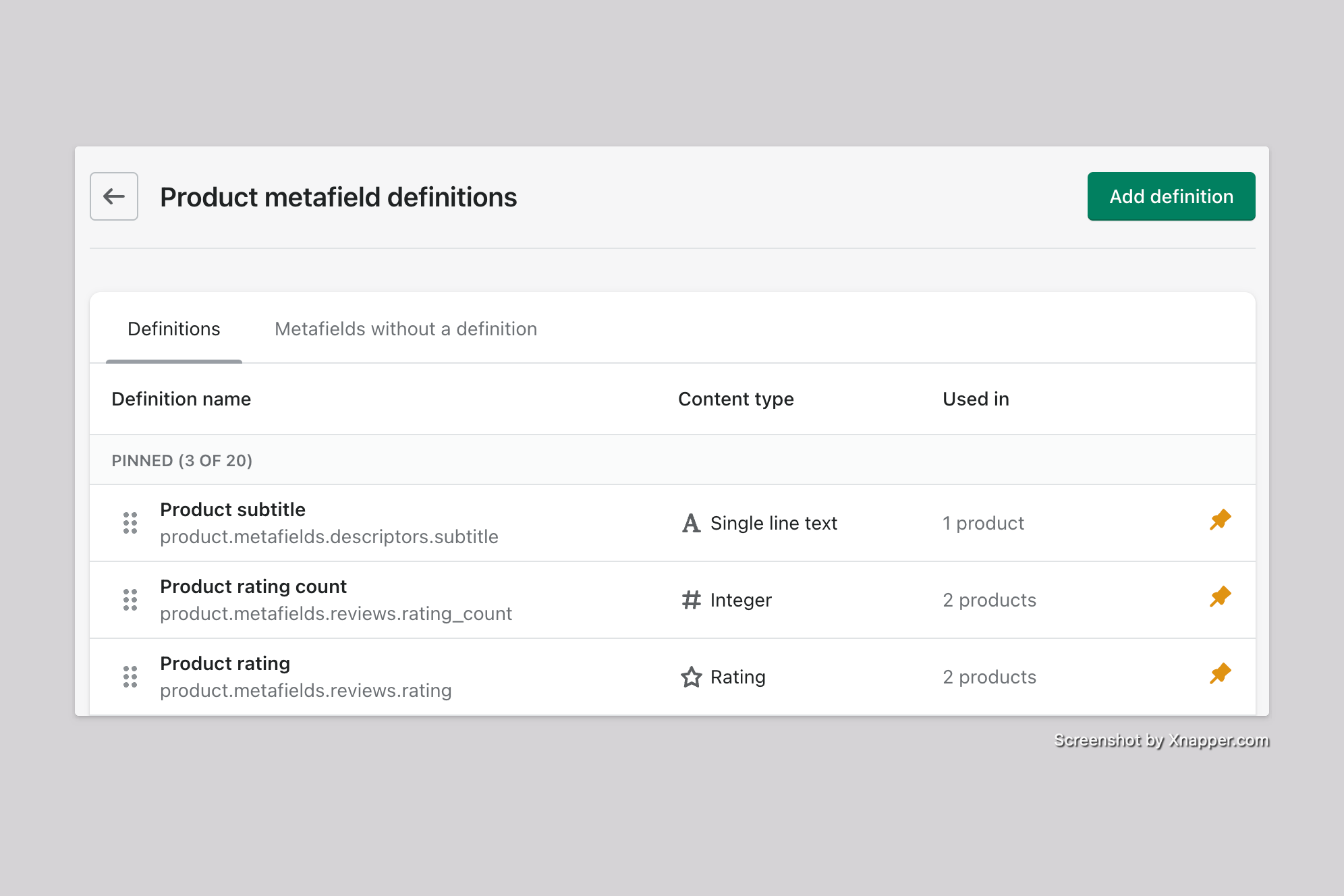Grab the Product rating drag handle
Image resolution: width=1344 pixels, height=896 pixels.
(130, 677)
